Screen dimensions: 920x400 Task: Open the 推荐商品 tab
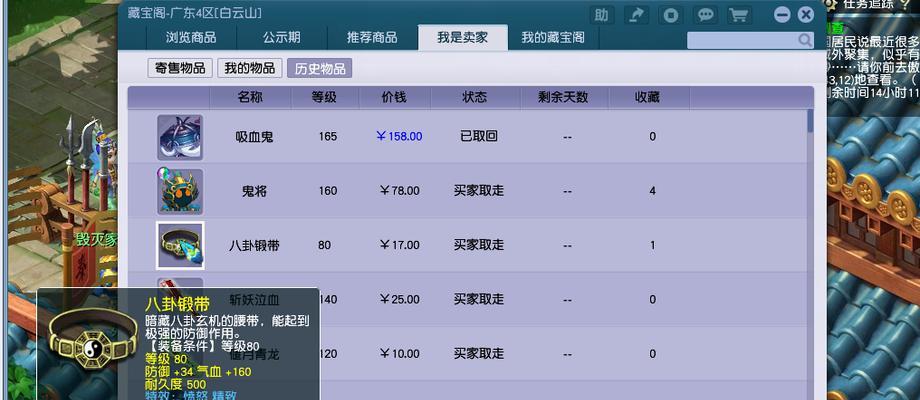click(x=372, y=38)
